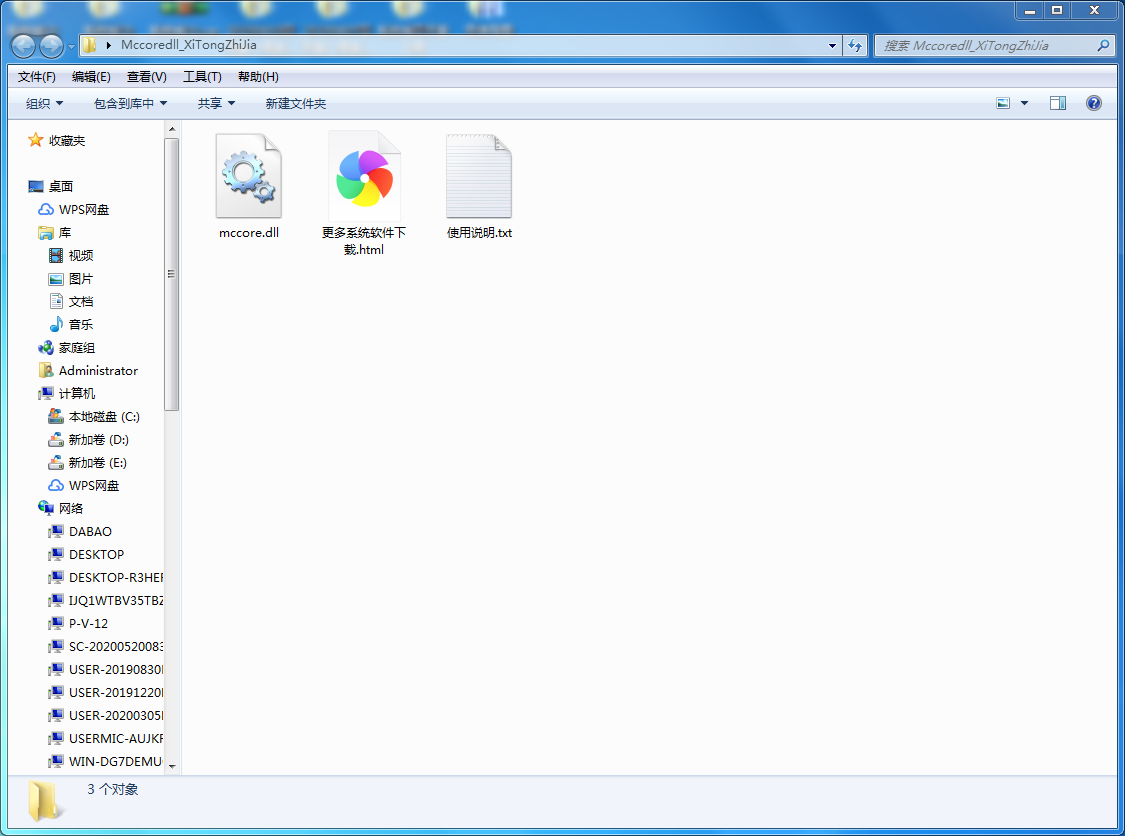Image resolution: width=1125 pixels, height=836 pixels.
Task: Toggle the preview pane button
Action: [x=1058, y=103]
